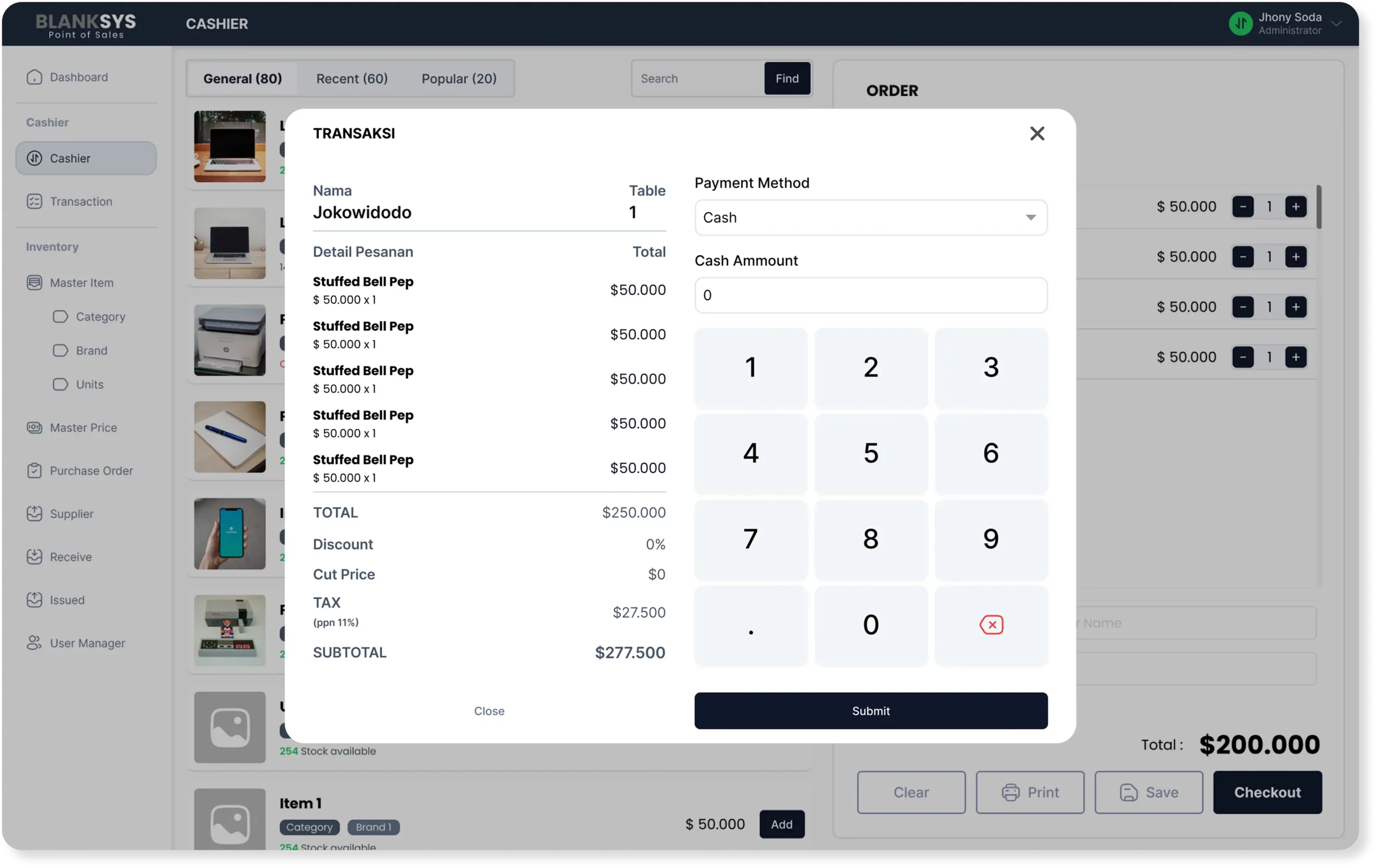Click the Purchase Order sidebar icon

click(x=34, y=471)
